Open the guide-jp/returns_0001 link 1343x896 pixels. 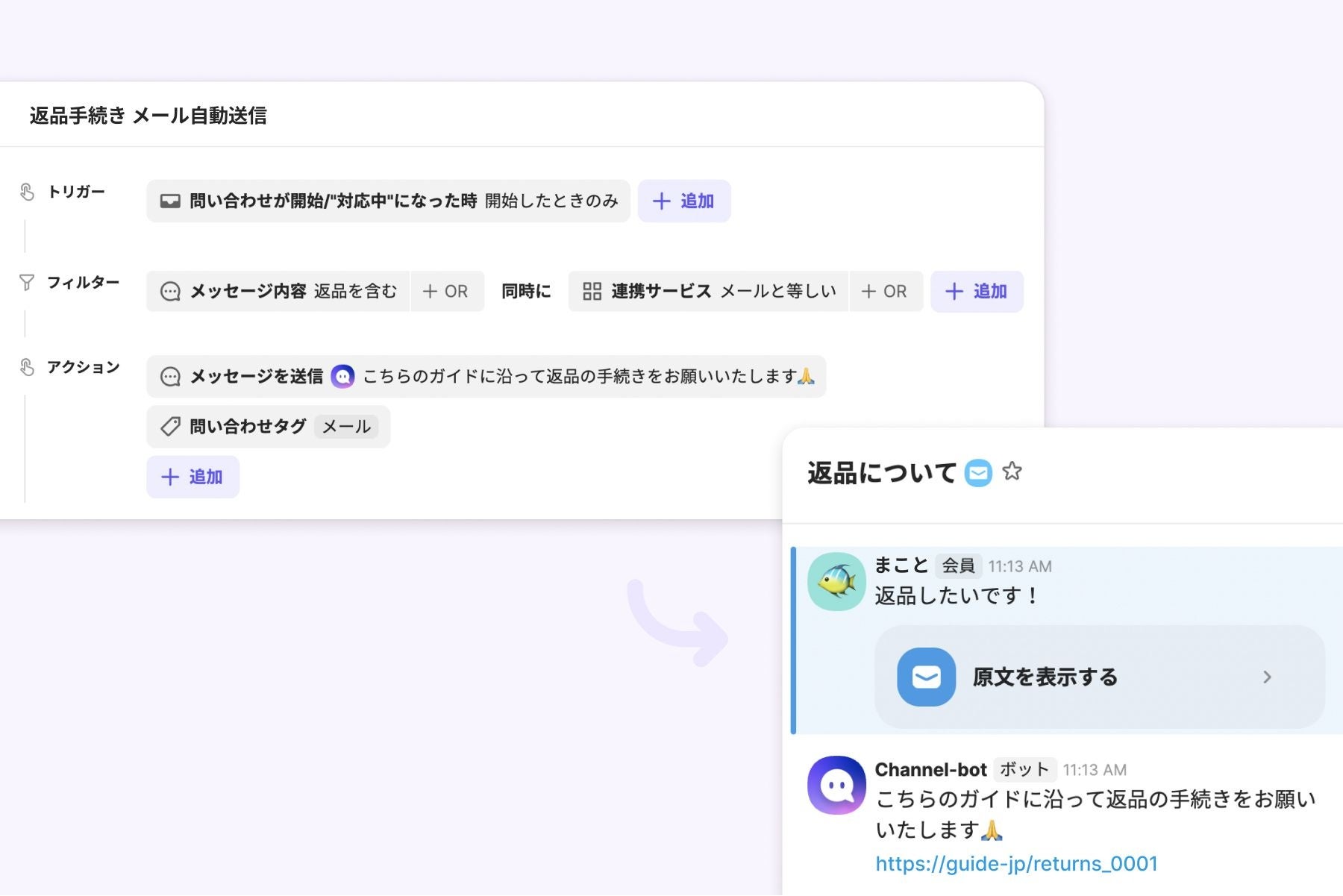tap(1016, 864)
